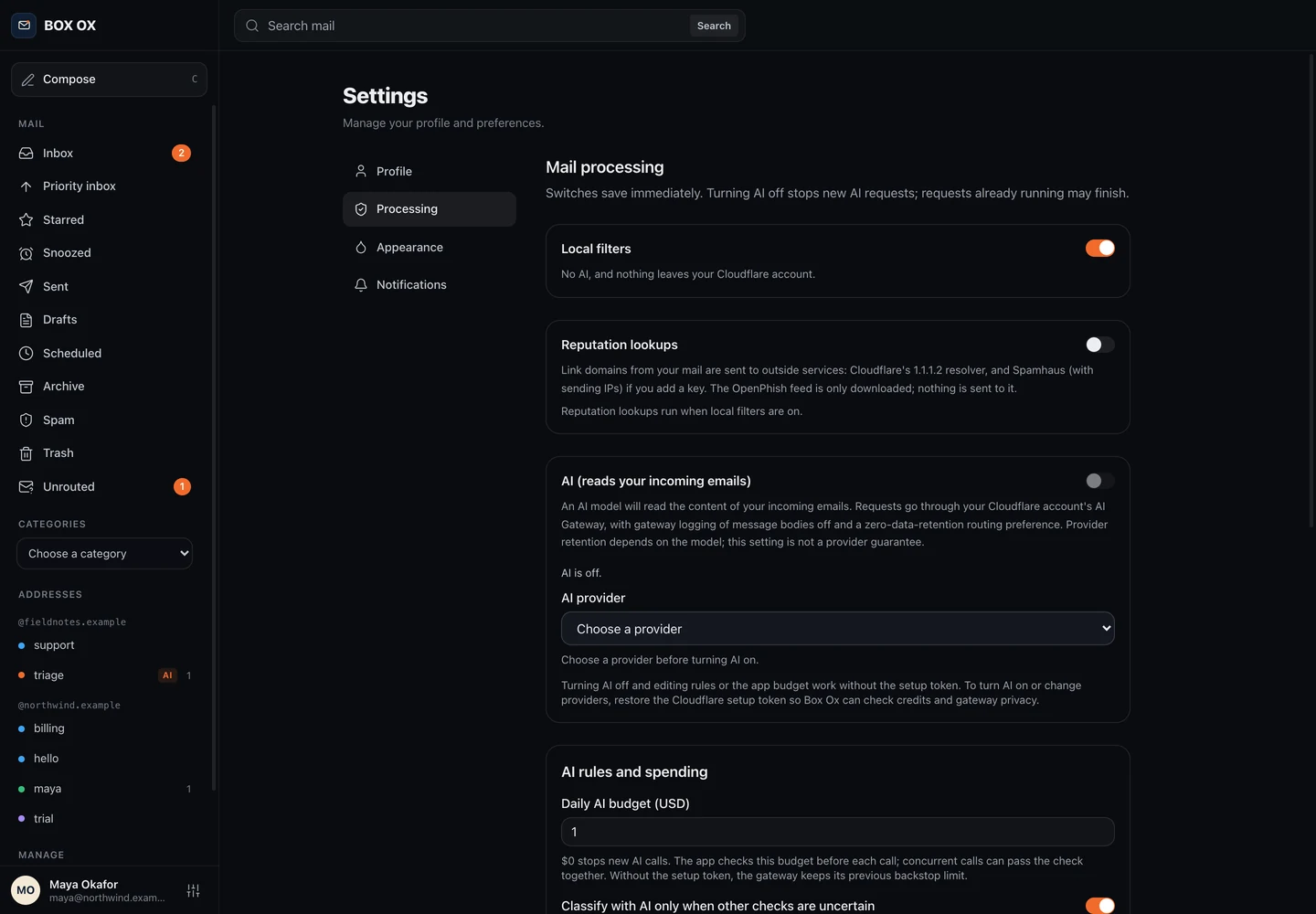Focus the Search mail input field
This screenshot has width=1316, height=914.
coord(475,26)
